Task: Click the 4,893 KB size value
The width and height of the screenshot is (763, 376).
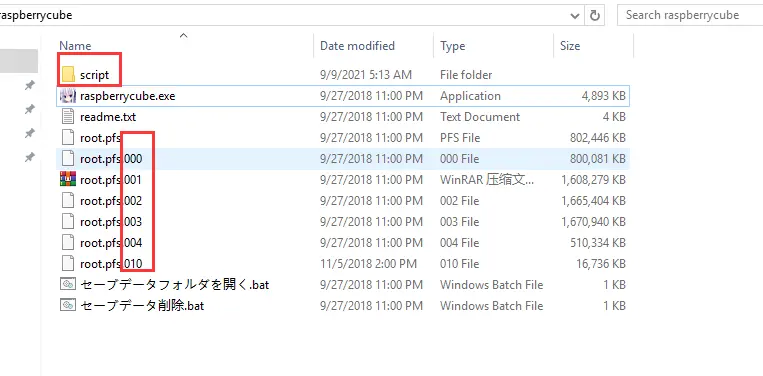Action: click(603, 96)
